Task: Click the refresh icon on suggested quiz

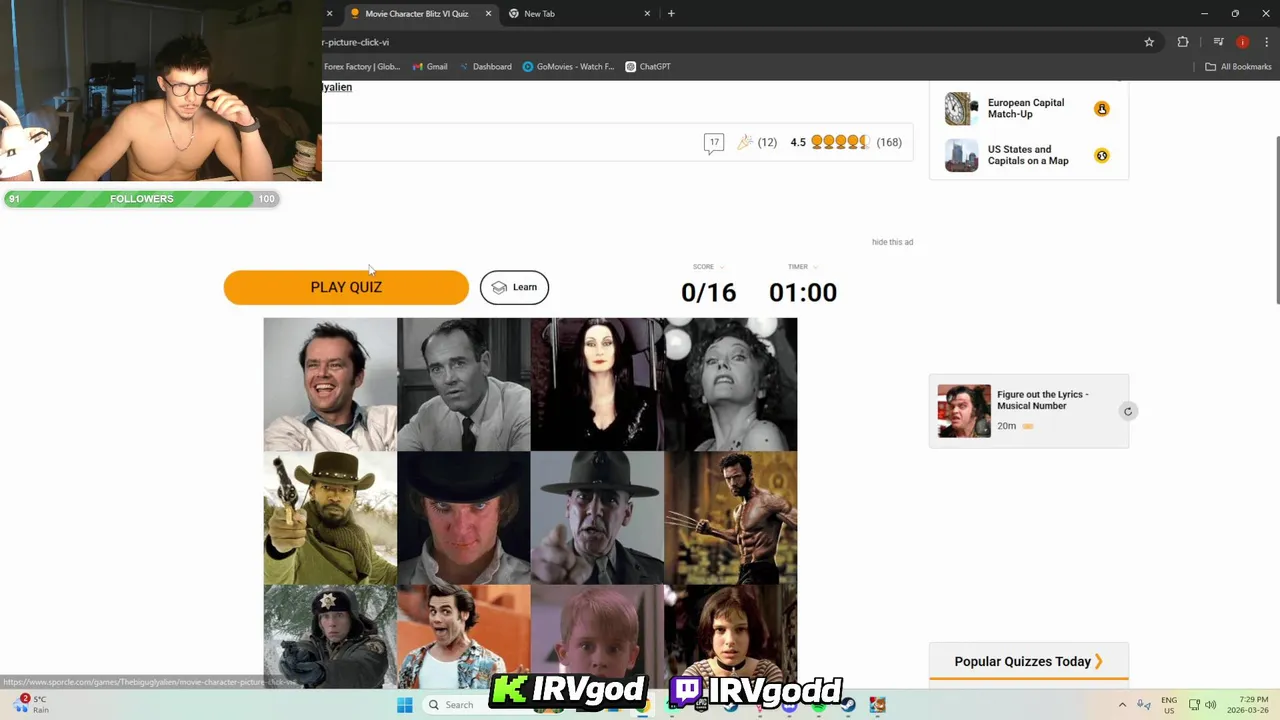Action: [x=1127, y=411]
